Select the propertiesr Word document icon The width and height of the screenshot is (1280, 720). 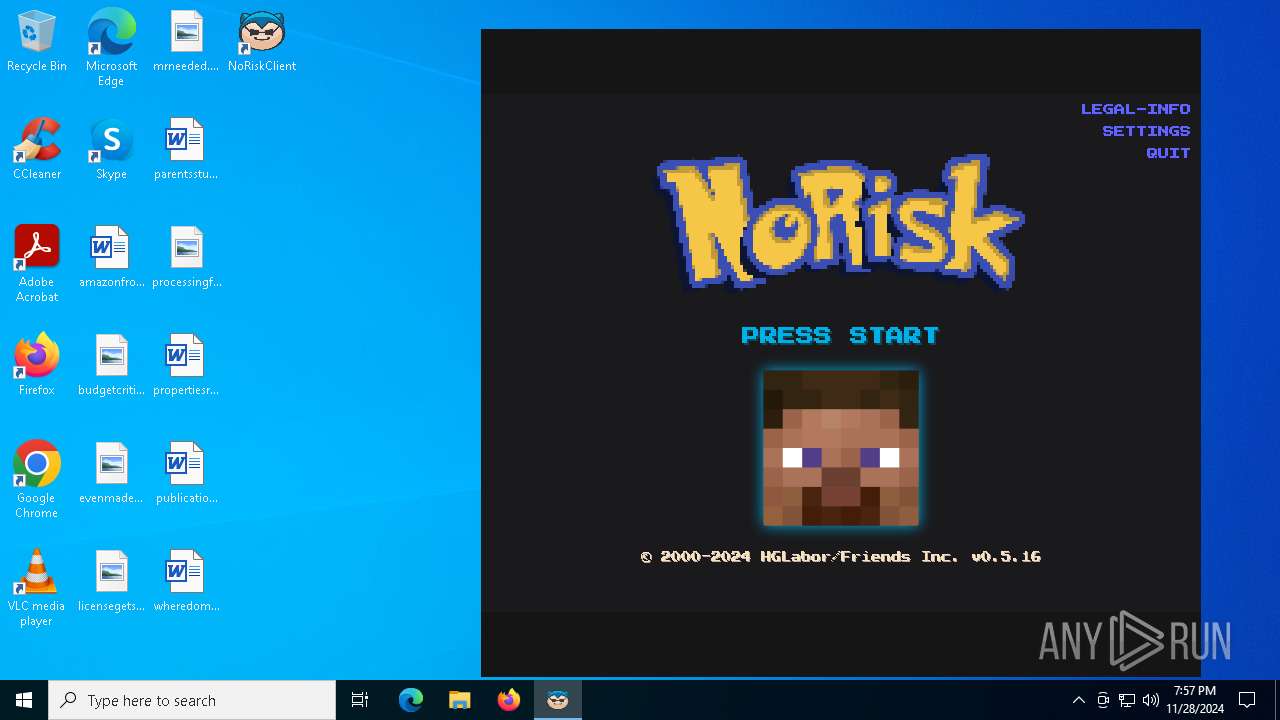pos(186,366)
